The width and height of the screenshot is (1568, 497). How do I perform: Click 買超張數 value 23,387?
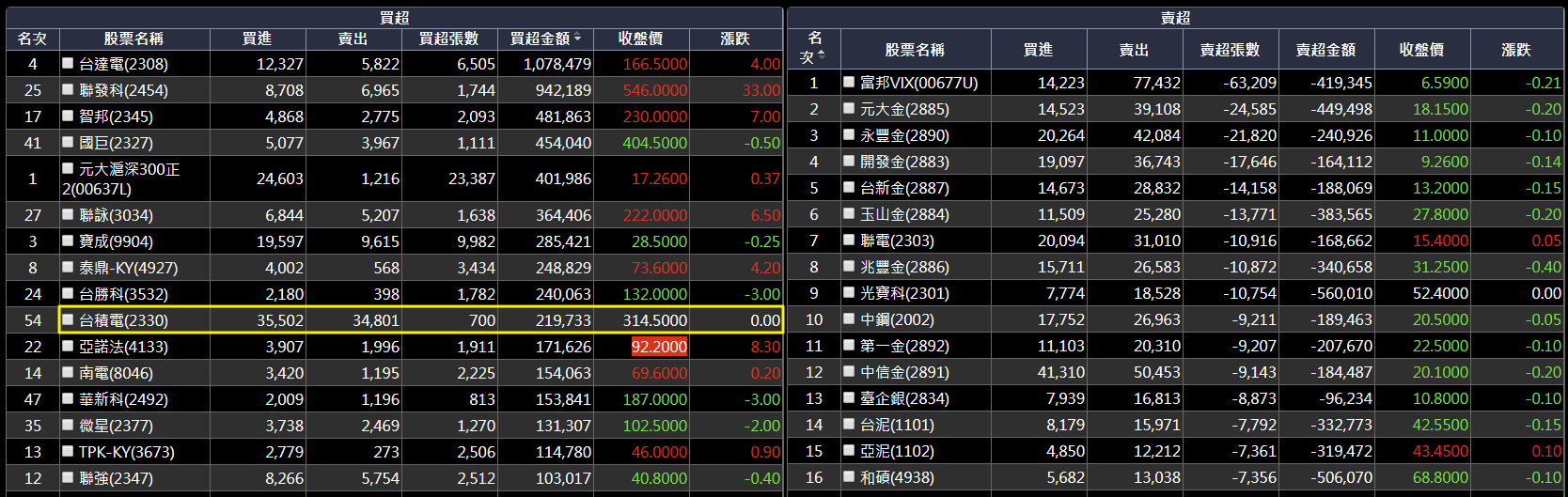tap(472, 179)
